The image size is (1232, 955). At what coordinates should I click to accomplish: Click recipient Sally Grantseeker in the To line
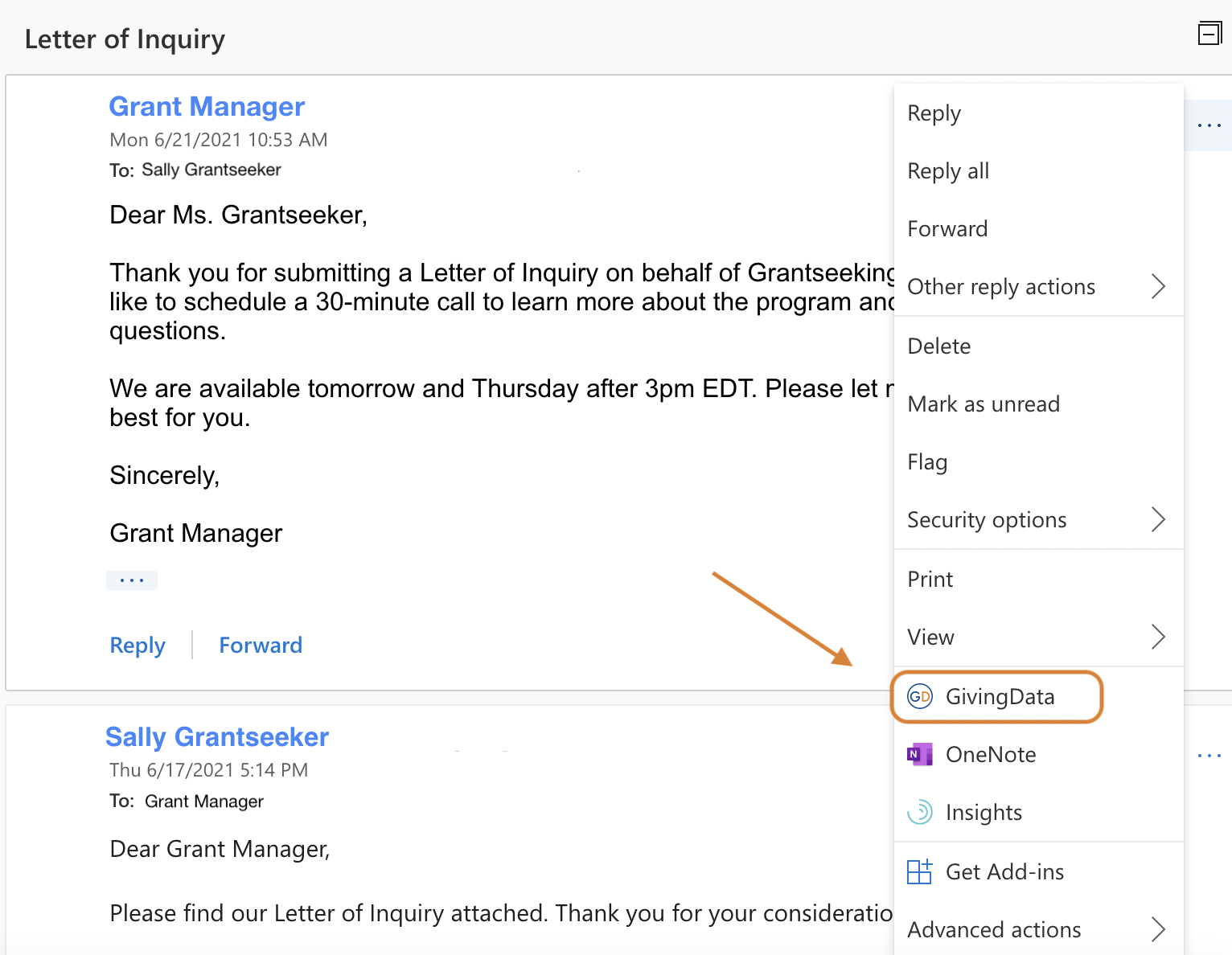coord(211,170)
